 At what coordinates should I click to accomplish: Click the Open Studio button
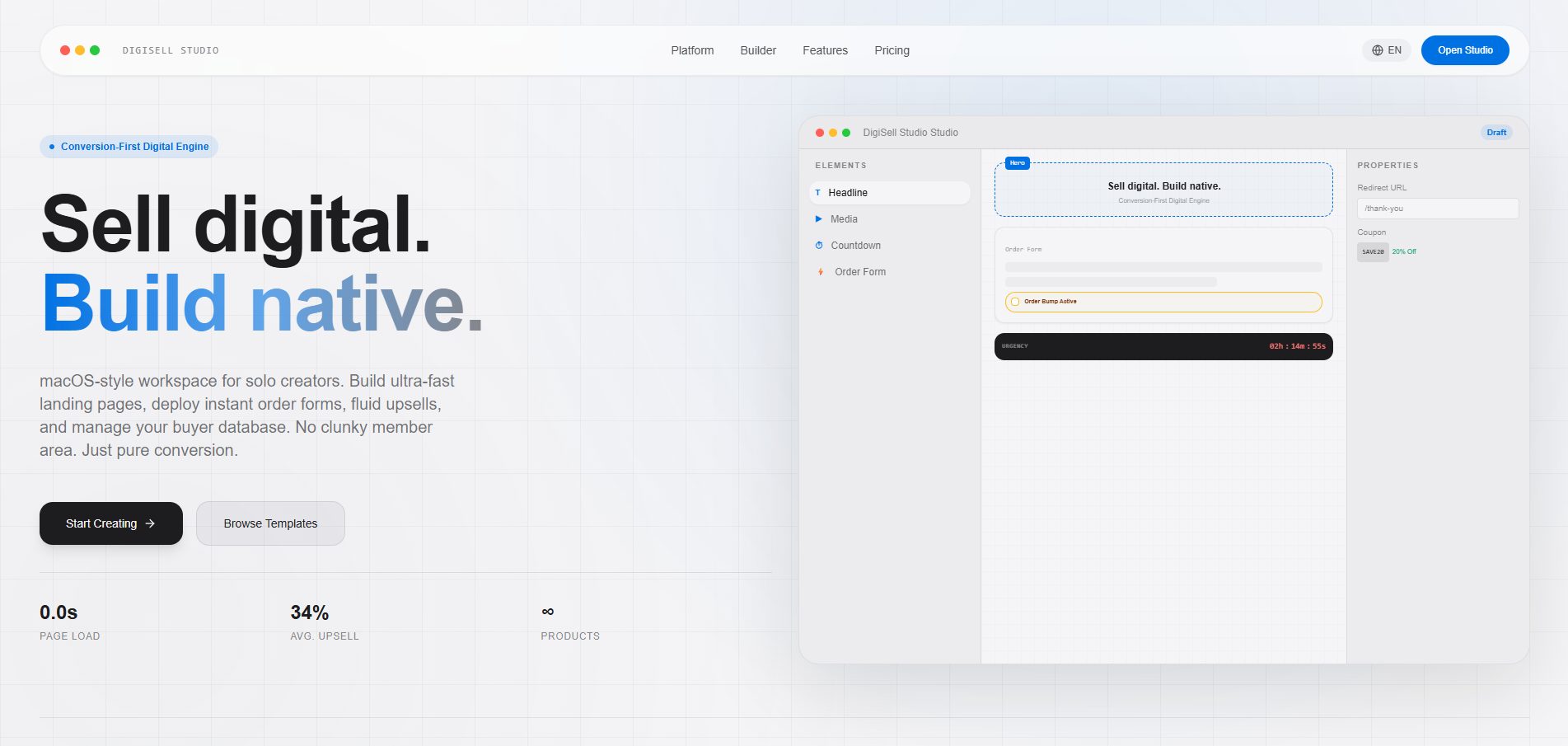(x=1465, y=50)
